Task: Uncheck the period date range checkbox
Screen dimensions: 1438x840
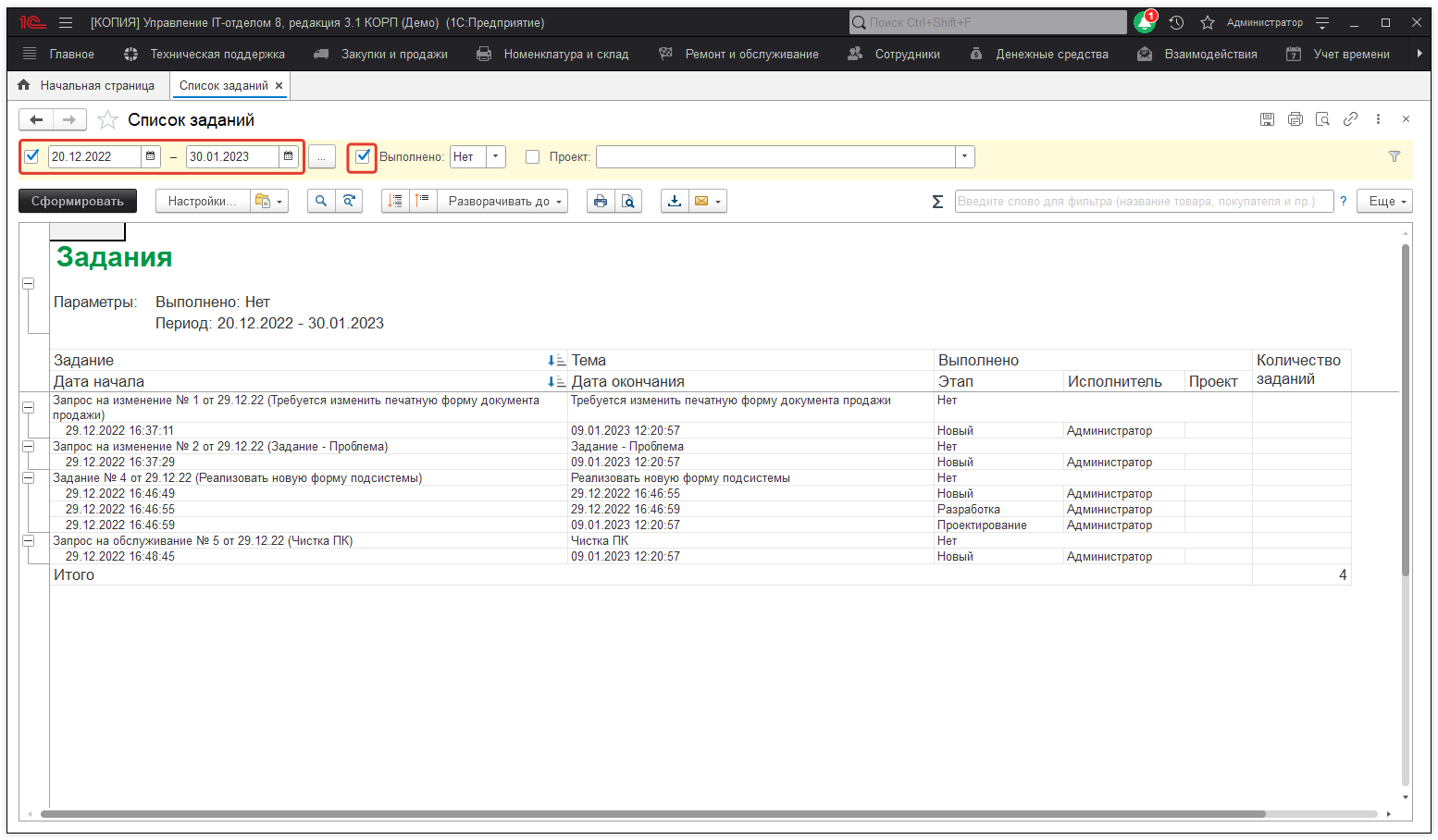Action: coord(32,156)
